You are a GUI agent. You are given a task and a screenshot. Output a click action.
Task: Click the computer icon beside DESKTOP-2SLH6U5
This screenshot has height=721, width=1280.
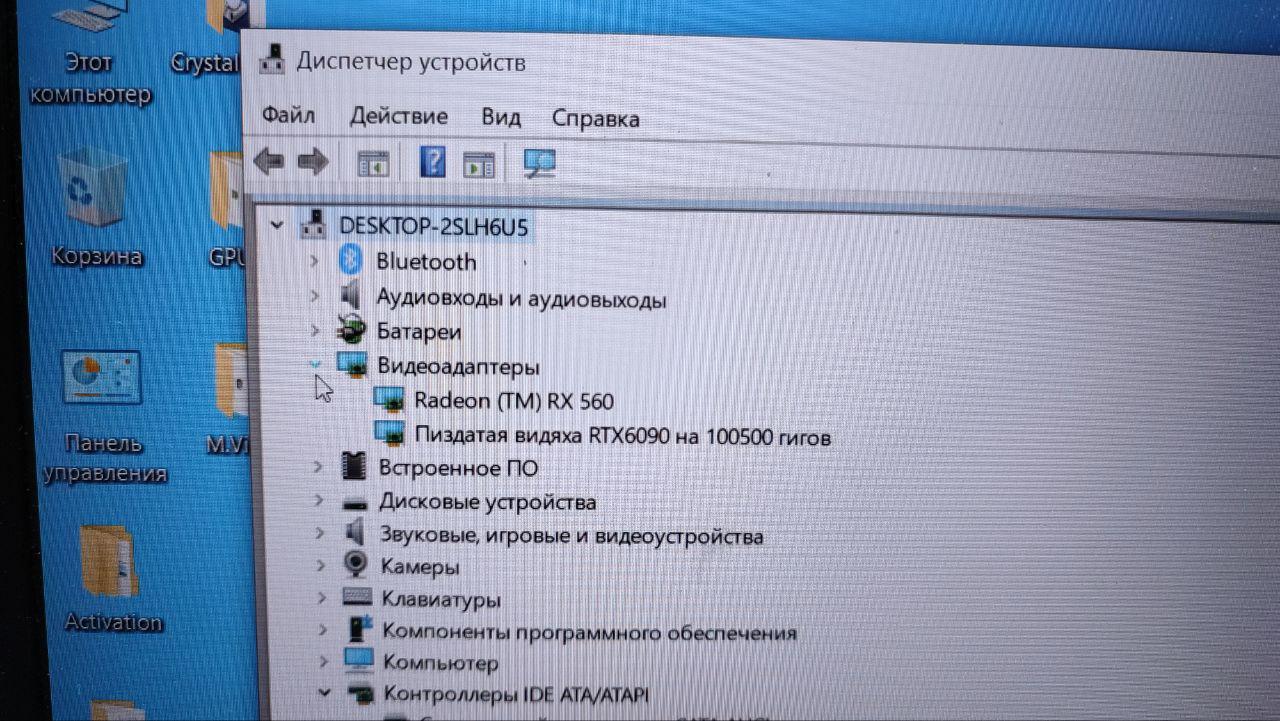[x=314, y=224]
